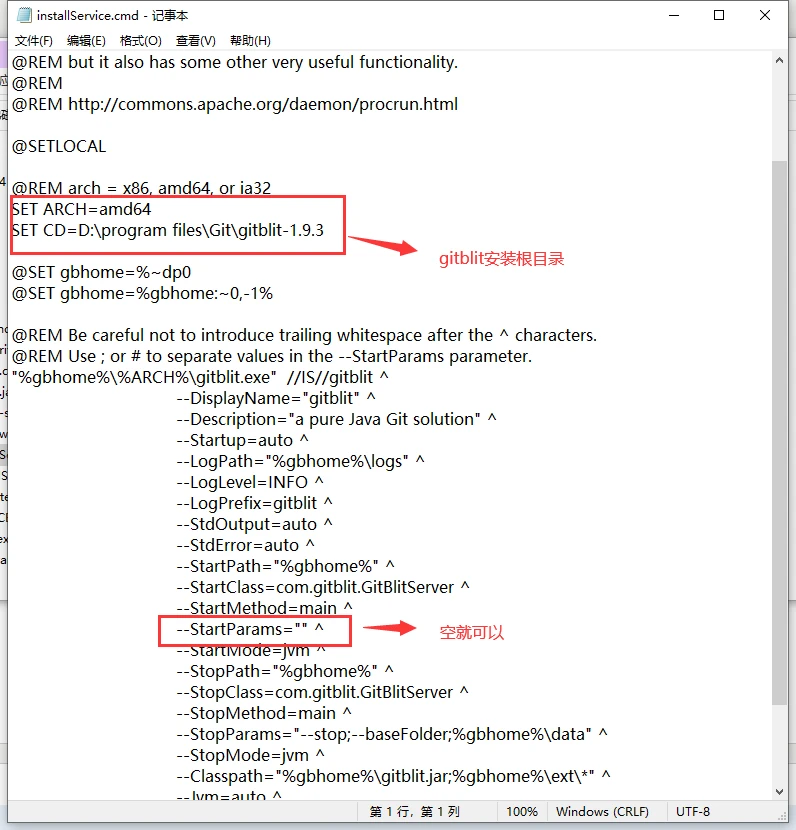Click the --StdOutput=auto line
Viewport: 796px width, 830px height.
[255, 524]
